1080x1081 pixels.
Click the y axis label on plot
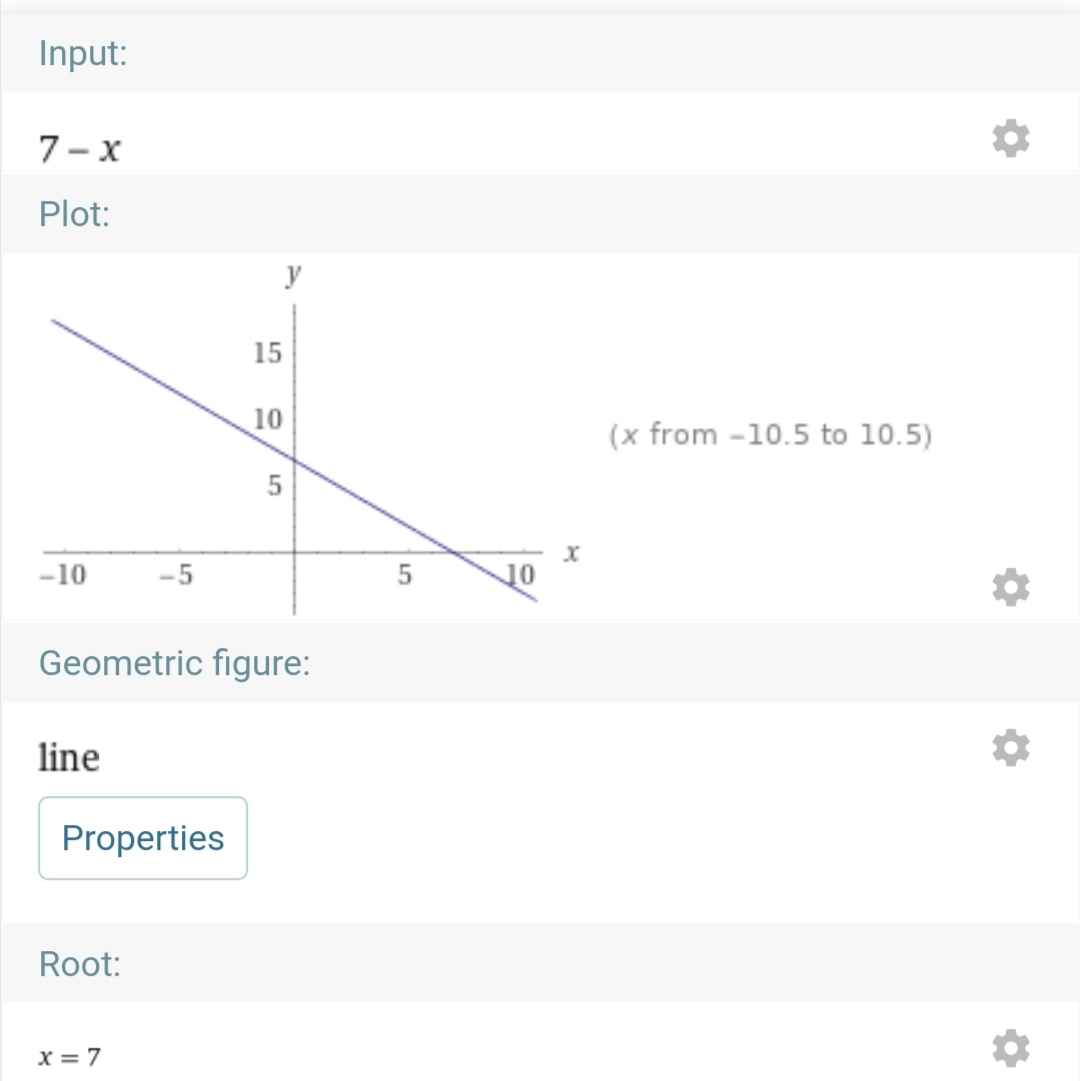[x=293, y=276]
